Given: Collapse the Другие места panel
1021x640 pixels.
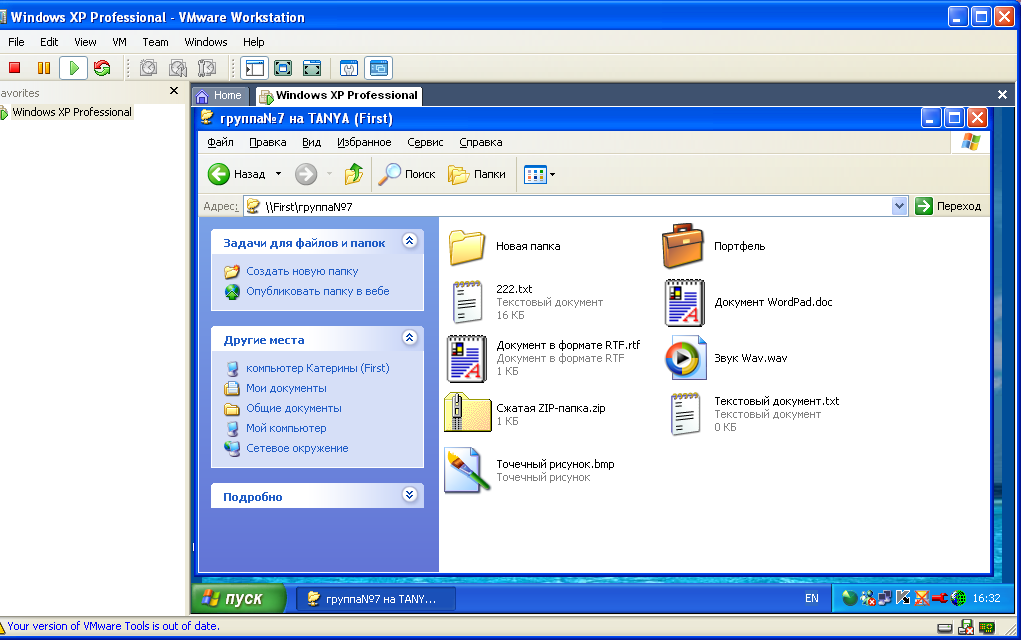Looking at the screenshot, I should pos(410,337).
